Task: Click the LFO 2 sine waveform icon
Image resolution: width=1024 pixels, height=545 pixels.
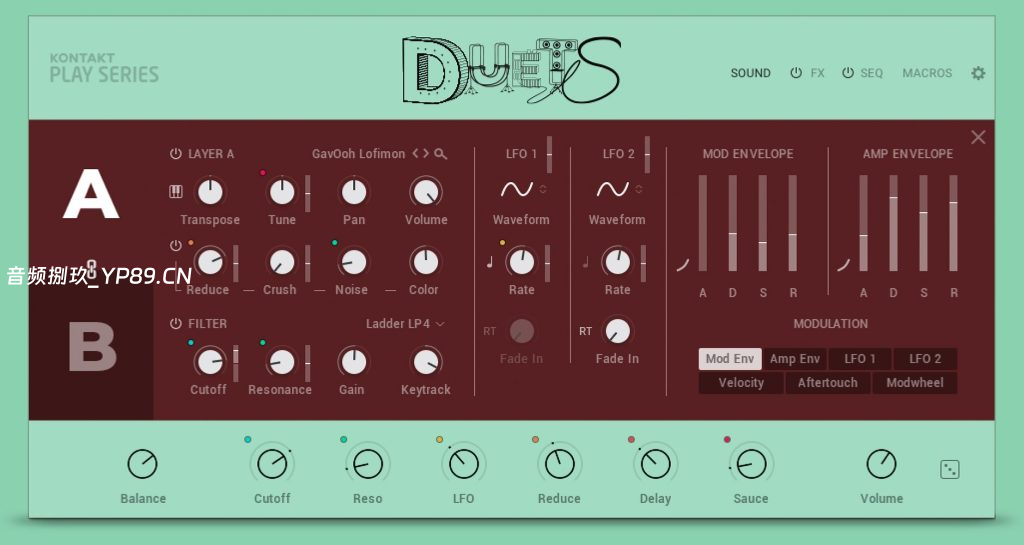Action: coord(613,189)
